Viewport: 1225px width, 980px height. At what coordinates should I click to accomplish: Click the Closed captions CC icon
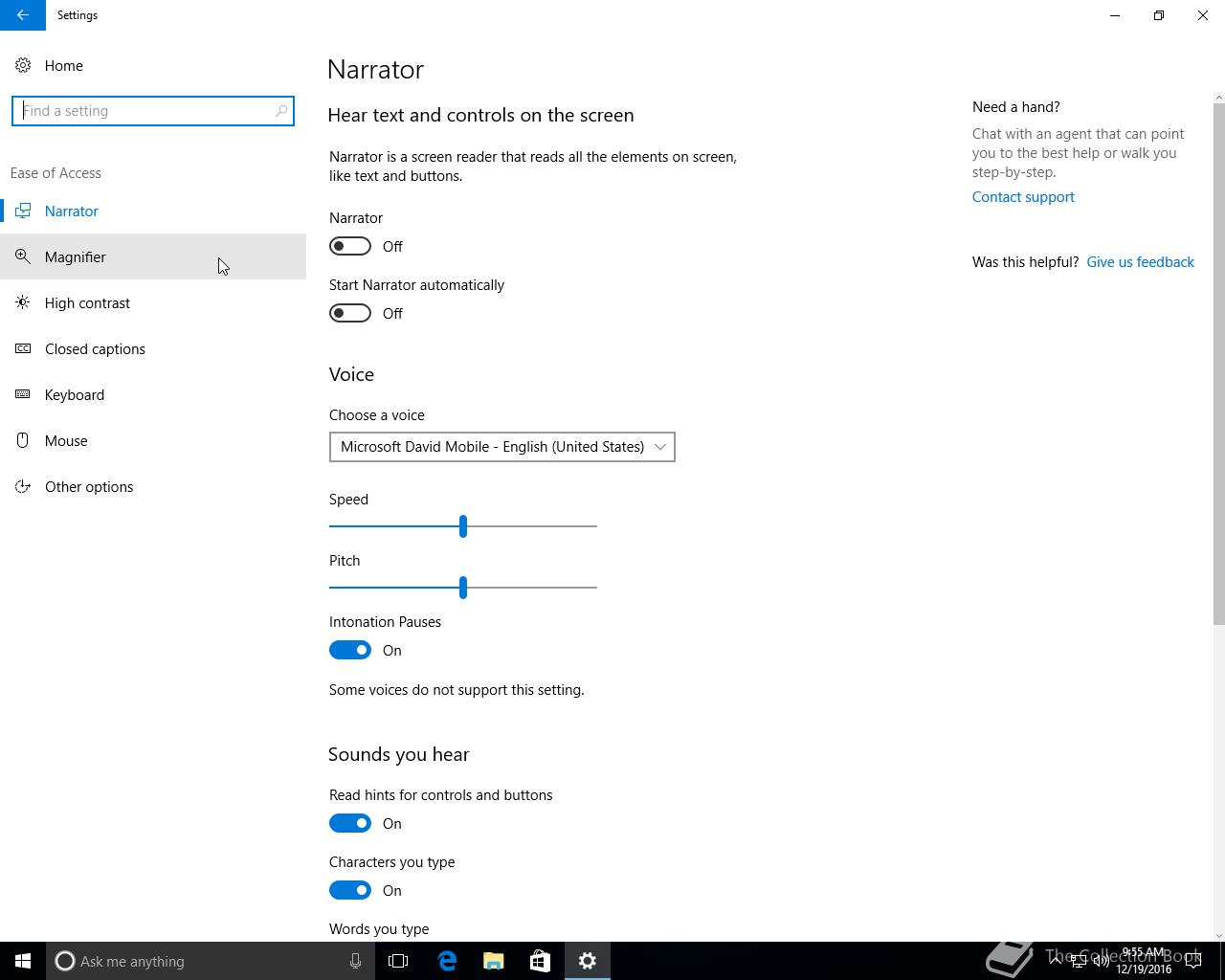coord(23,348)
